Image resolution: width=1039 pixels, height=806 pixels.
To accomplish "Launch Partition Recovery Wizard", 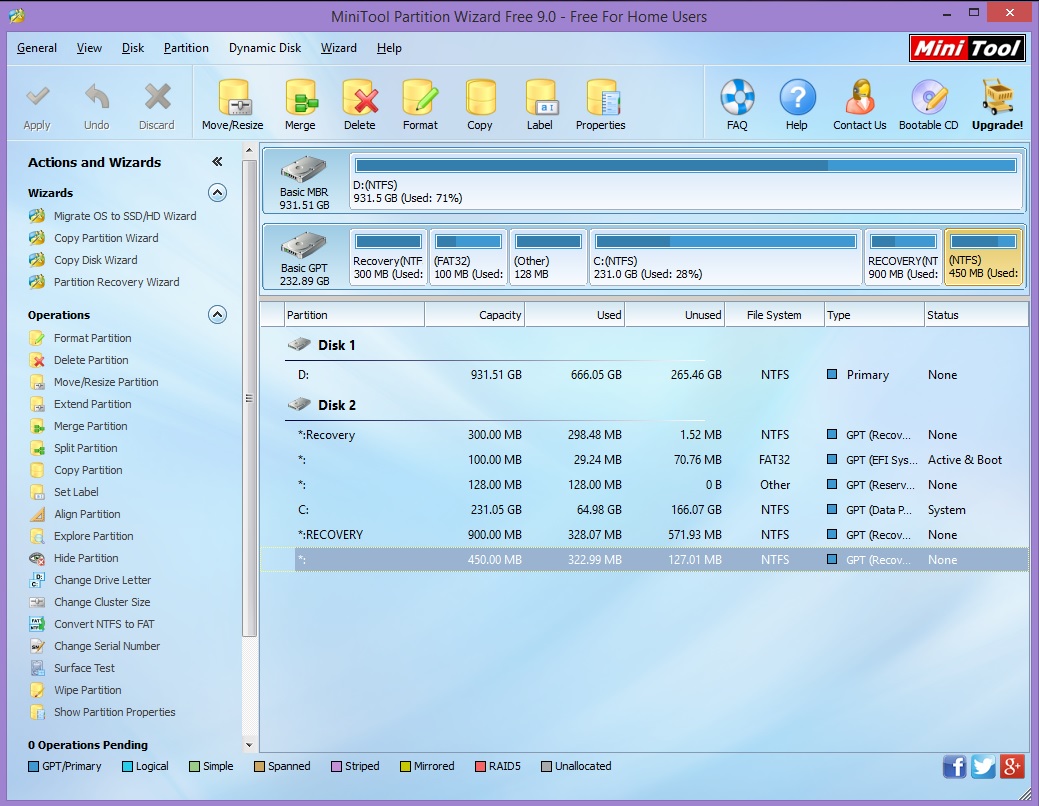I will (x=105, y=282).
